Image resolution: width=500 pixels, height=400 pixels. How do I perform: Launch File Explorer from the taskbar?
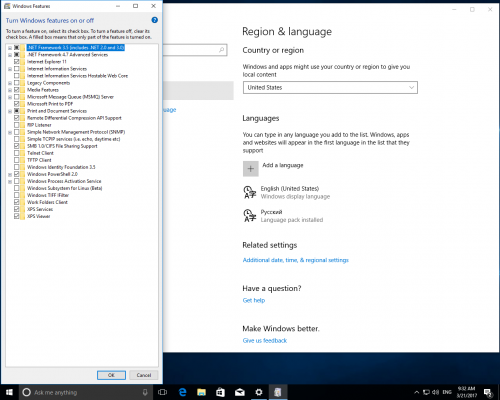[201, 392]
